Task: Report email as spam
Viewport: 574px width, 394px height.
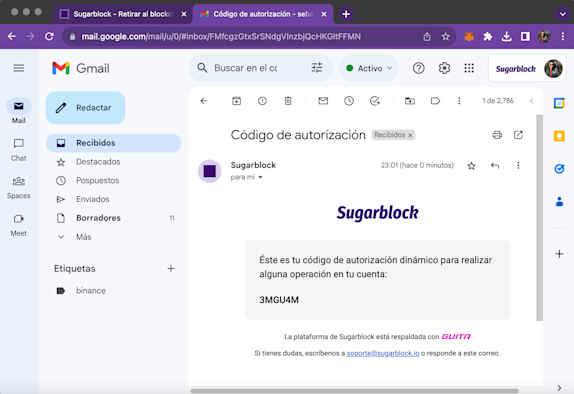Action: [262, 101]
